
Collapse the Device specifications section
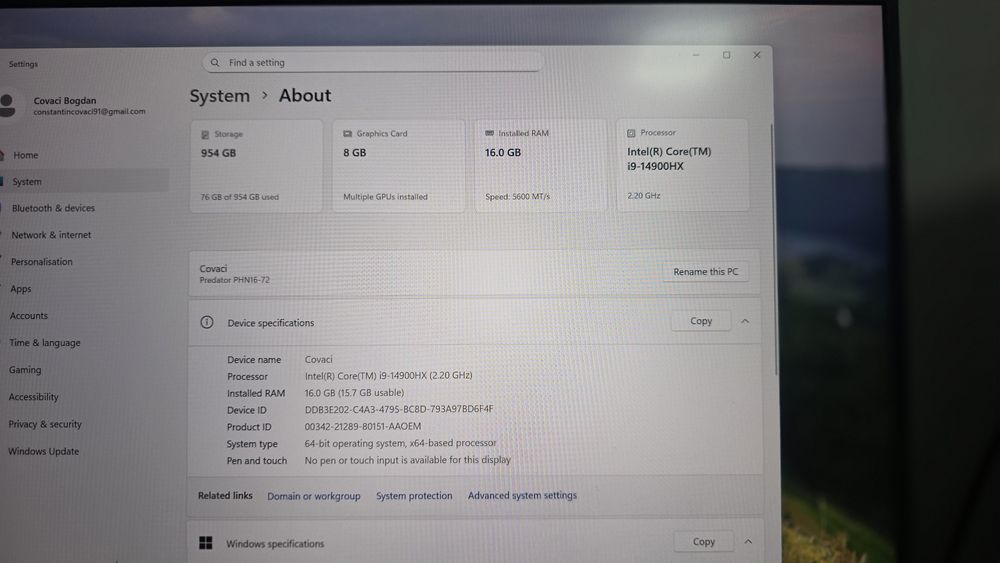pos(745,321)
